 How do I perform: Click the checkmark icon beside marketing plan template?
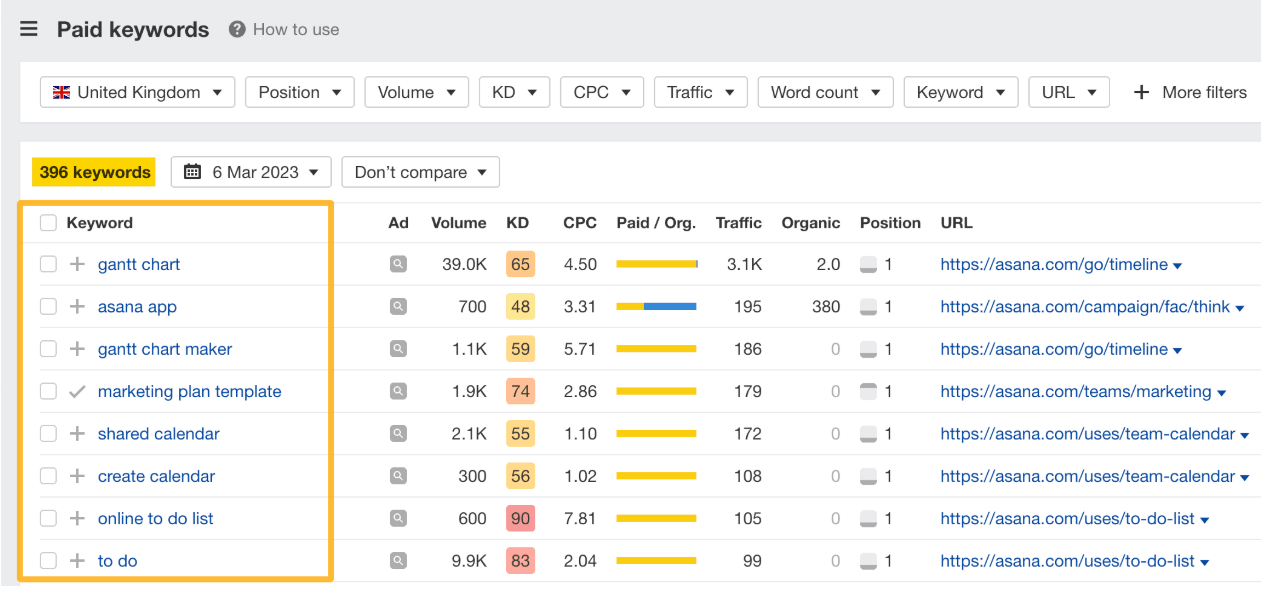click(77, 392)
